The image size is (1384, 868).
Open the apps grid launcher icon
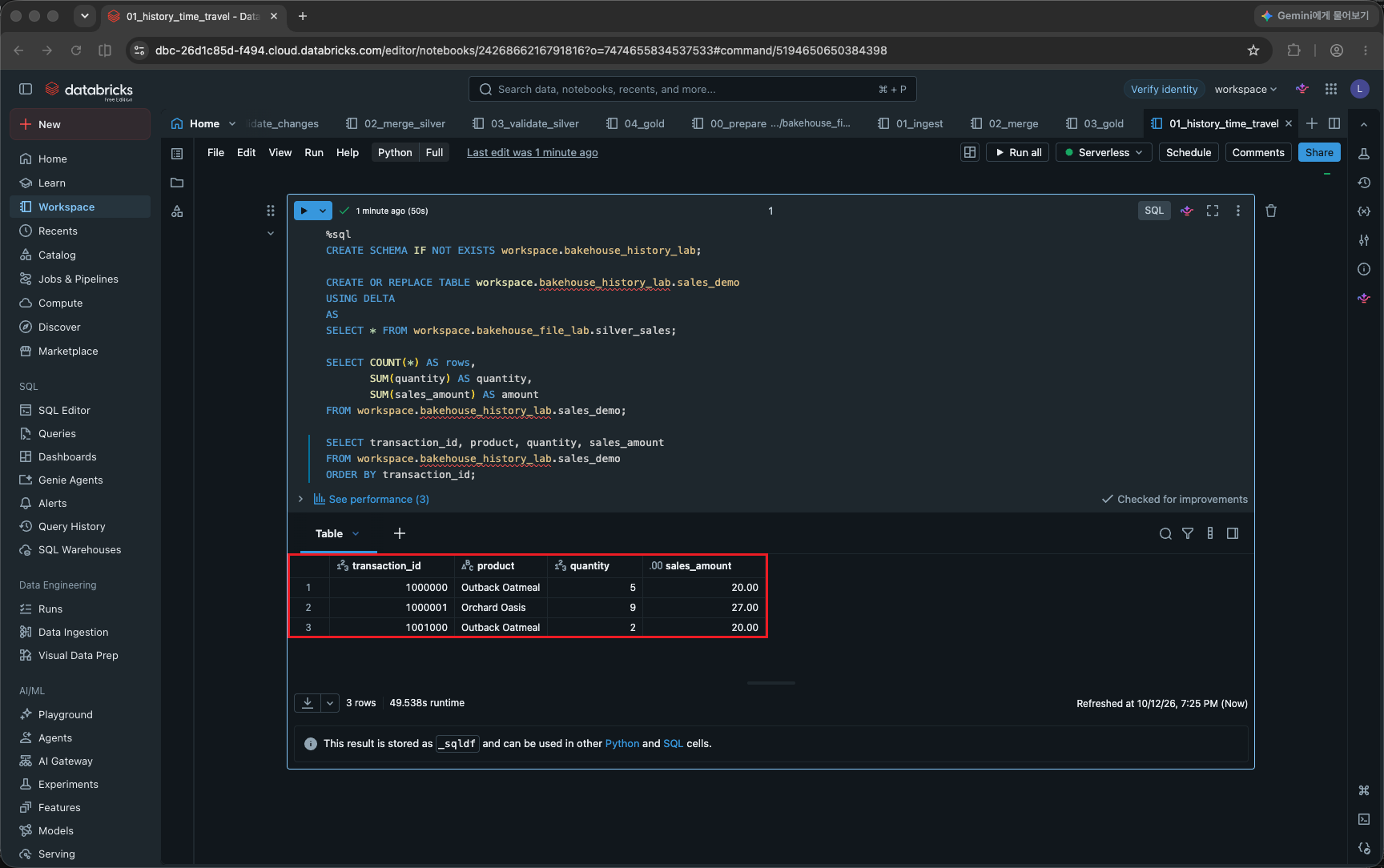[1331, 89]
